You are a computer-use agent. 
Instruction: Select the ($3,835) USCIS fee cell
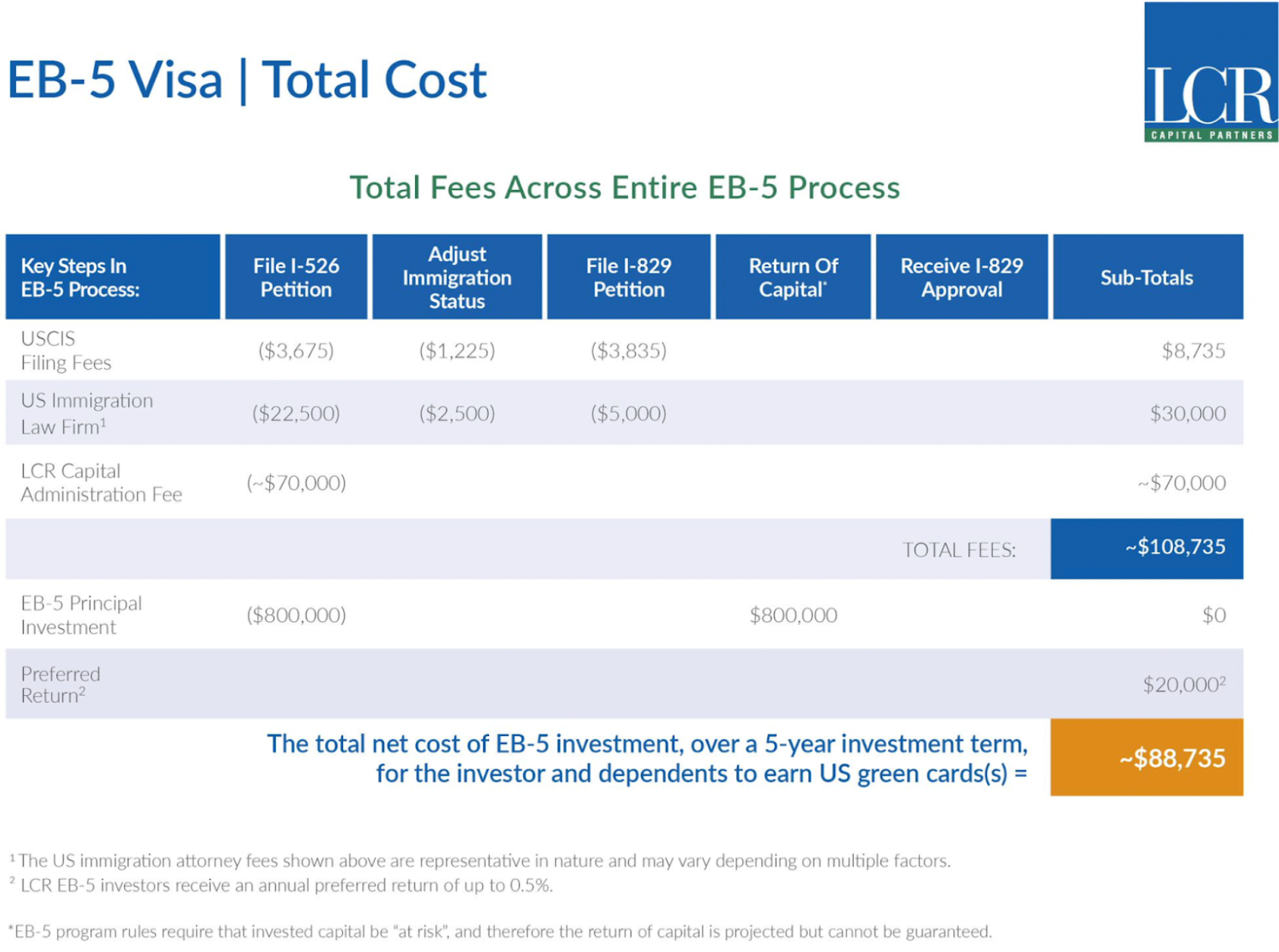[629, 351]
